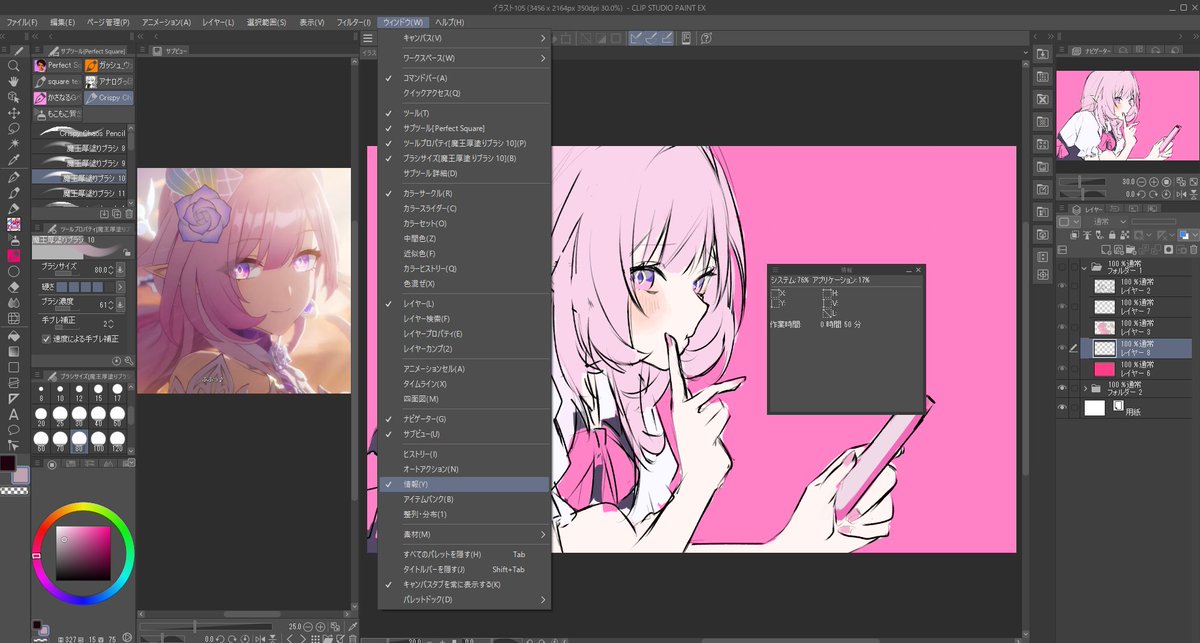The image size is (1200, 643).
Task: Toggle visibility of the 用紙 paper layer
Action: pos(1062,408)
